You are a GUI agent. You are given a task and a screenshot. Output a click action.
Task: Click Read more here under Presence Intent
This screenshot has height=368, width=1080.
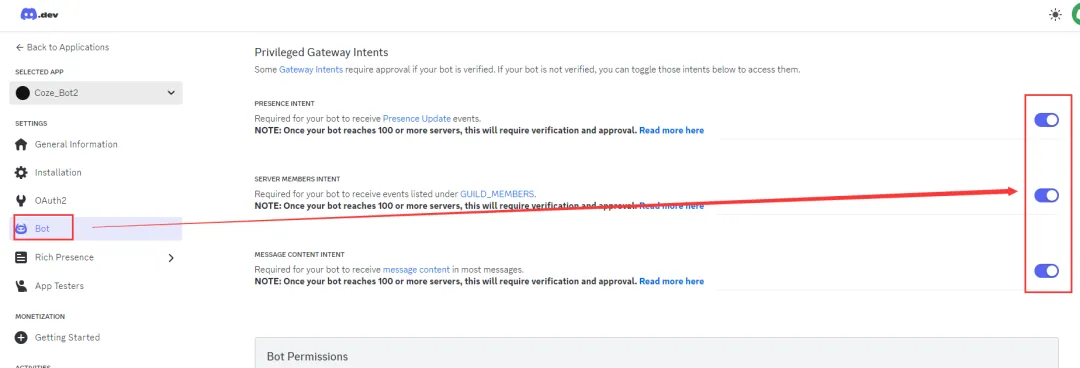click(672, 130)
